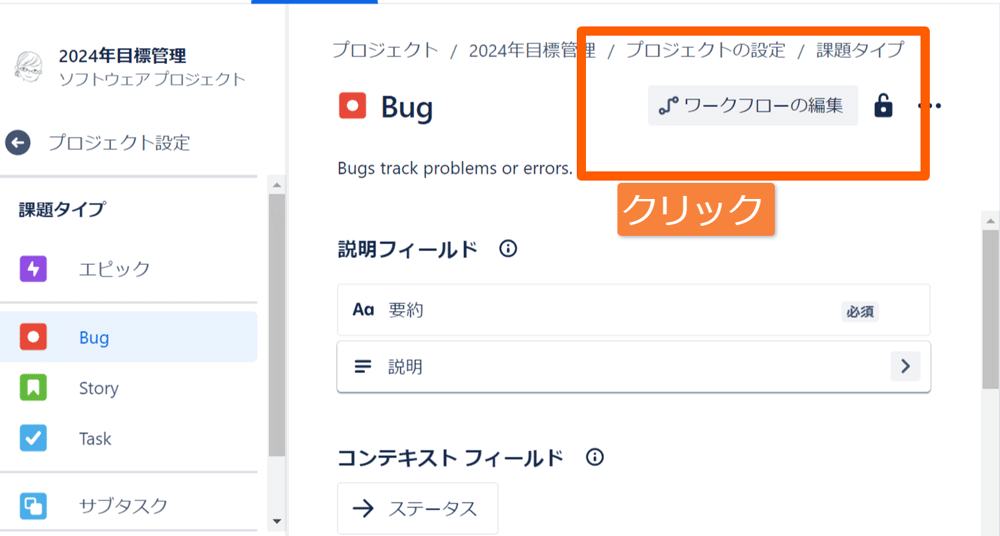Viewport: 1000px width, 536px height.
Task: Click the project avatar for 2024年目標管理
Action: coord(28,66)
